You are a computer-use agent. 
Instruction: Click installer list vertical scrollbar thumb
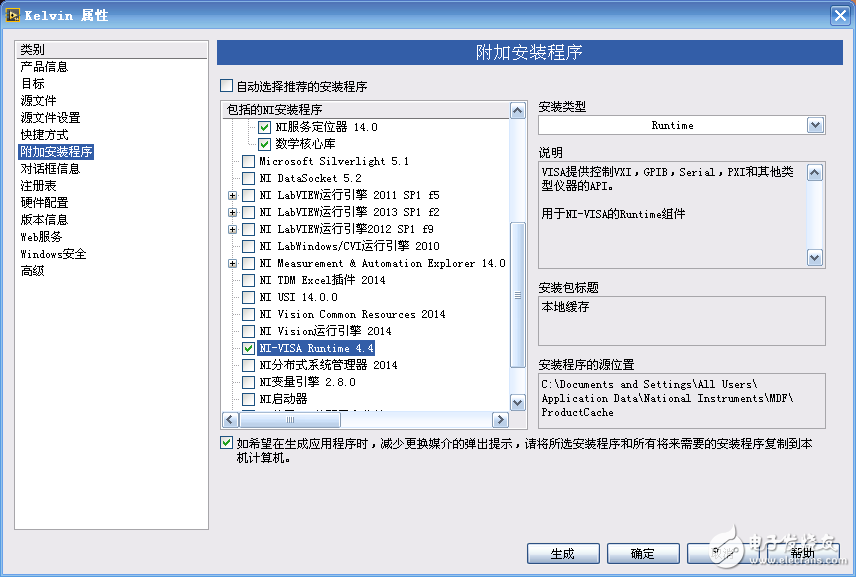[517, 295]
